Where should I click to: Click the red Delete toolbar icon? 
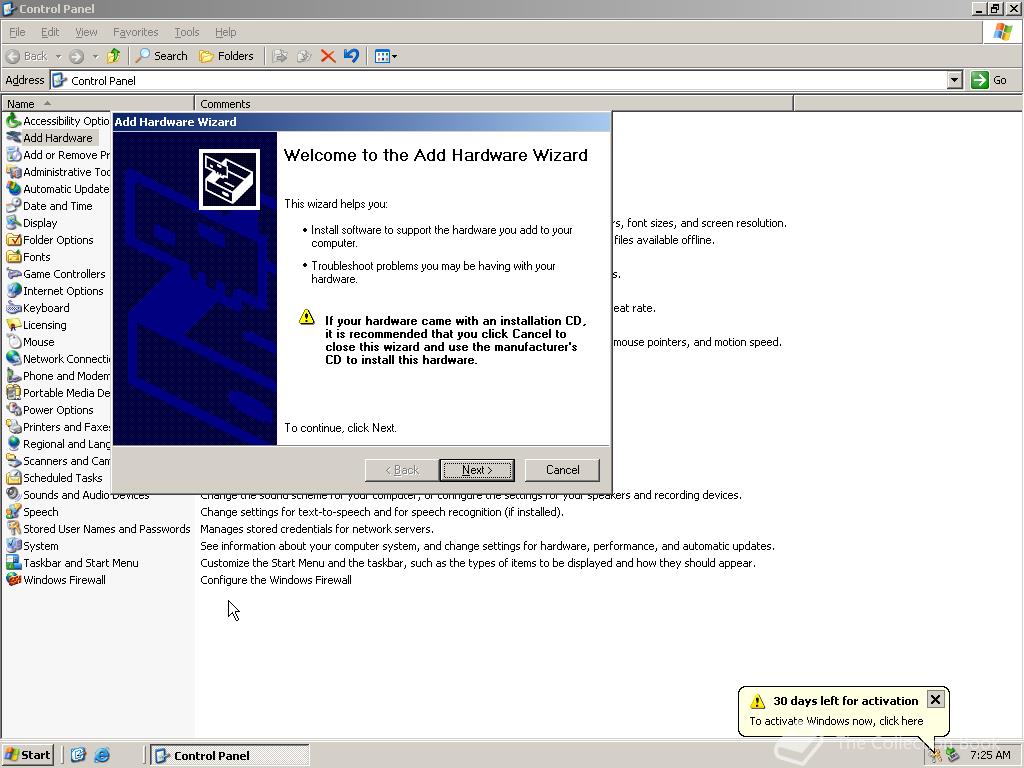click(x=328, y=56)
